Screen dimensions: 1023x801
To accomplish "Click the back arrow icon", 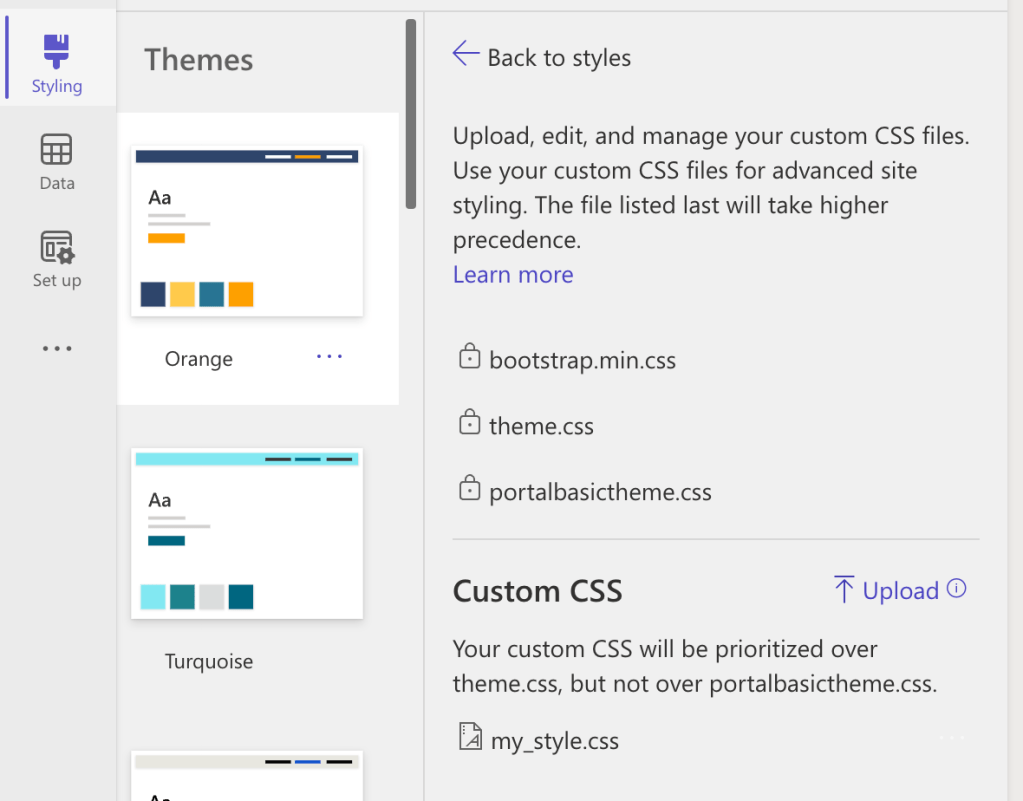I will (x=465, y=54).
